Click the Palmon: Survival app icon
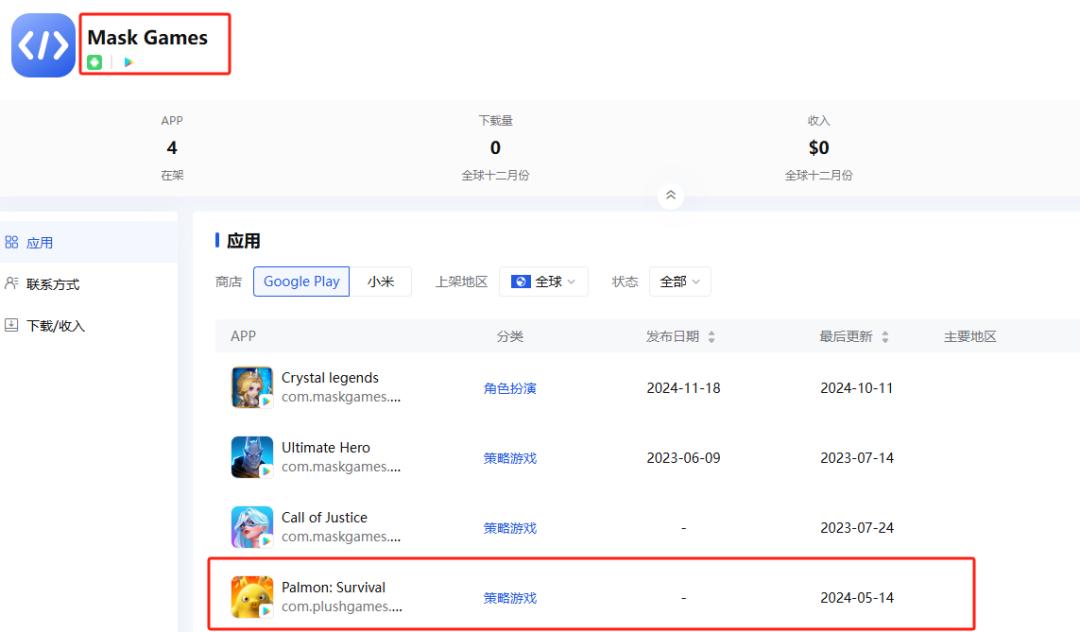This screenshot has height=632, width=1080. (x=252, y=597)
